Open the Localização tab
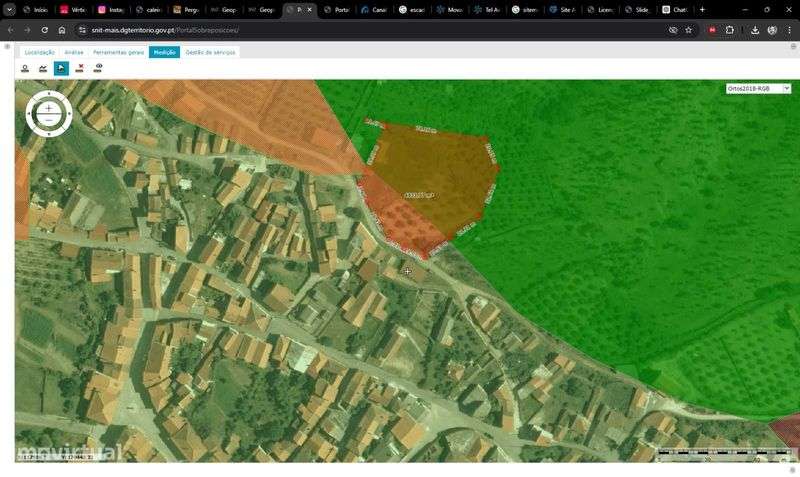The width and height of the screenshot is (800, 477). coord(39,52)
